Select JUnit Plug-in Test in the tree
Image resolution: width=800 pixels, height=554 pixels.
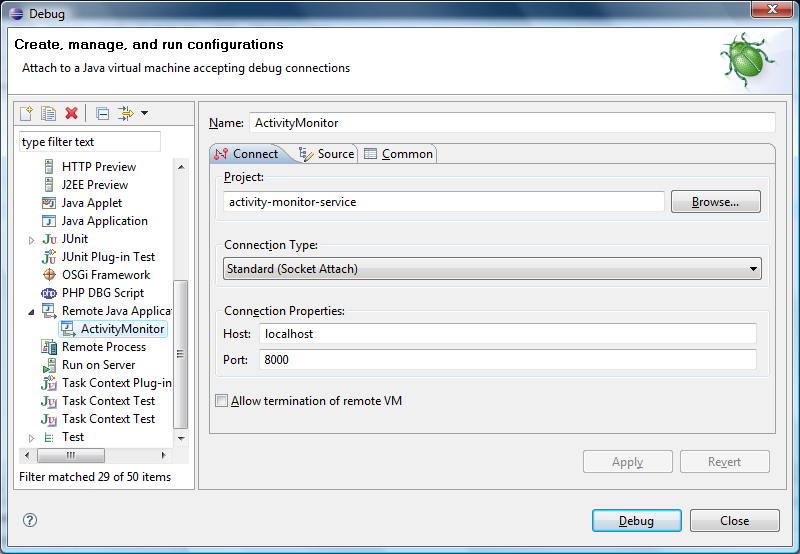coord(108,257)
